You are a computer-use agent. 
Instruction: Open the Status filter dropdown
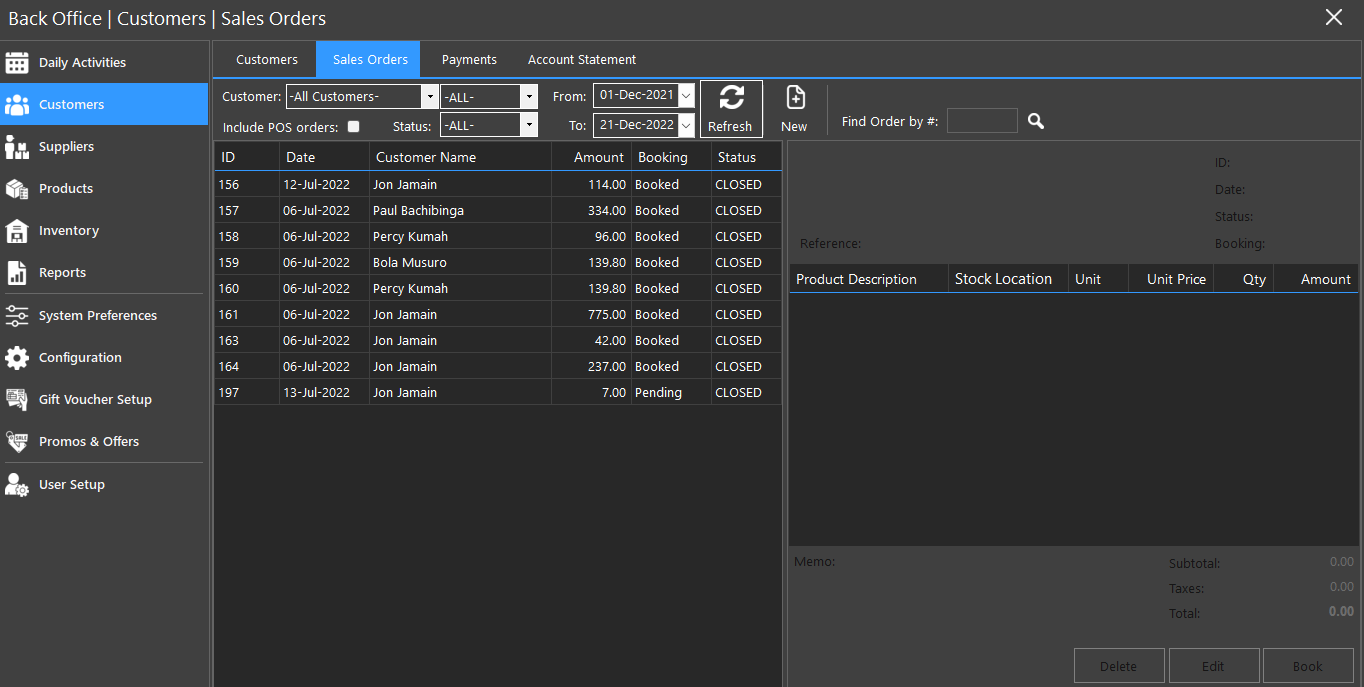coord(529,125)
